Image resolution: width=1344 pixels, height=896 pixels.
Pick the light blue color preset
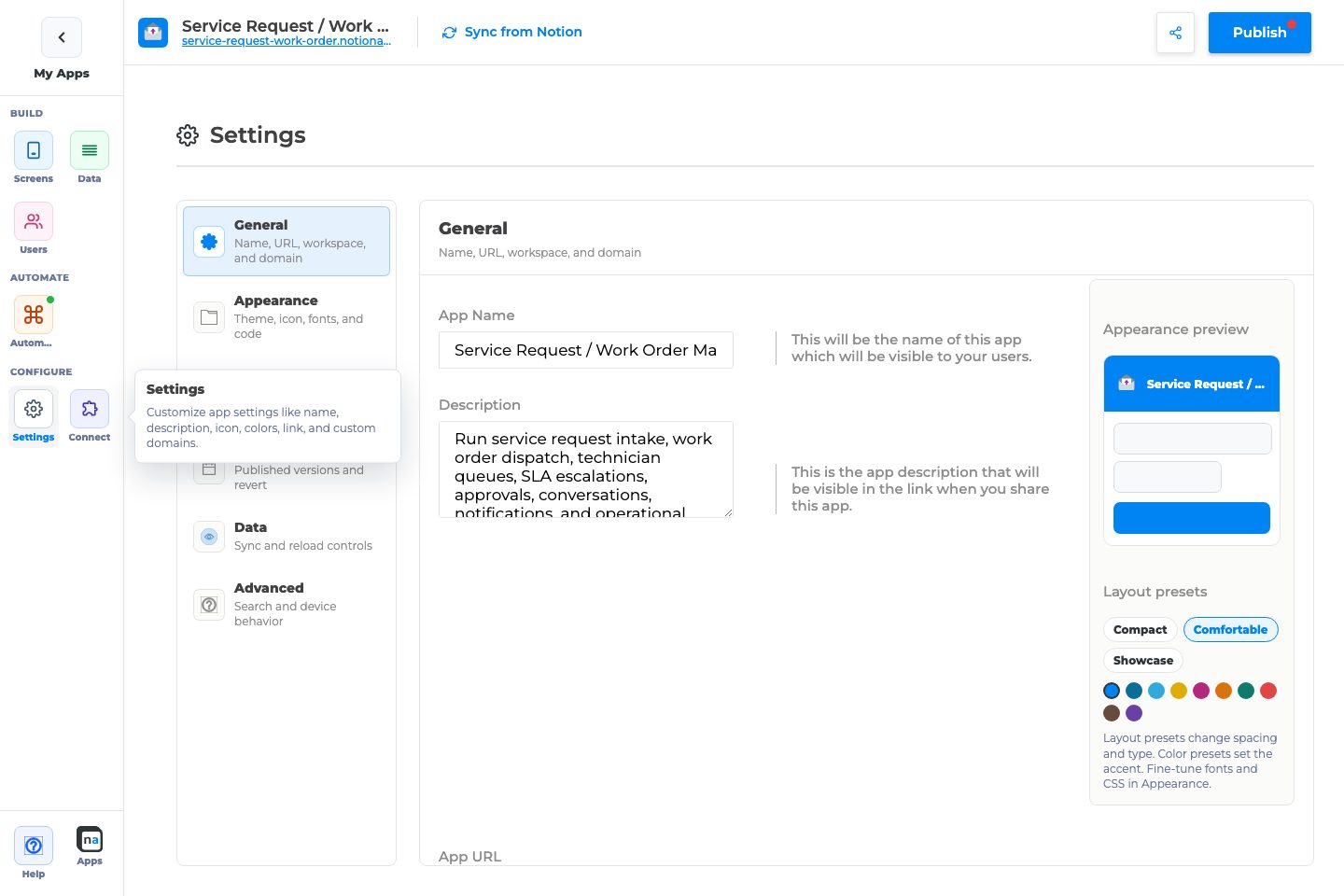point(1156,691)
